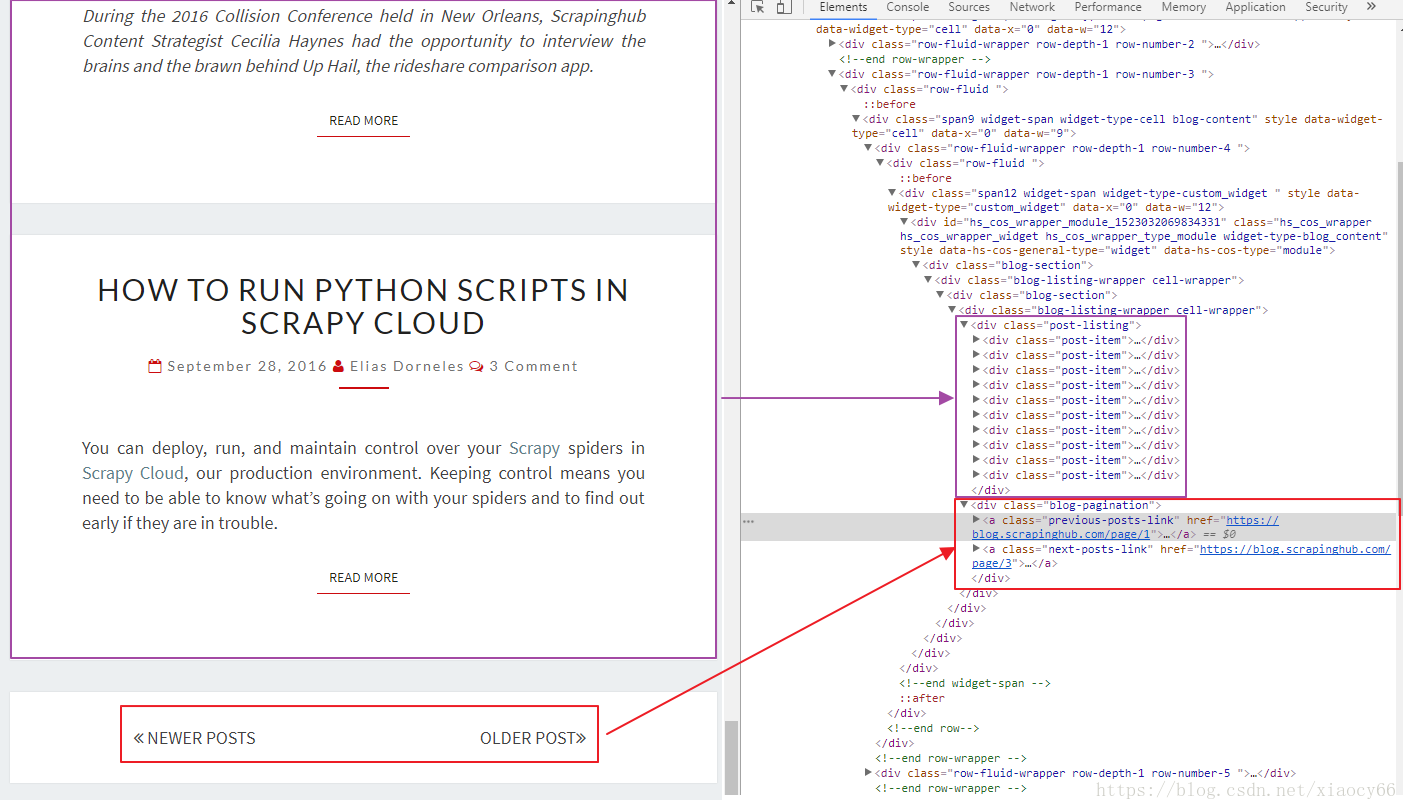The height and width of the screenshot is (810, 1407).
Task: Expand the row-number-5 div node
Action: click(x=869, y=773)
